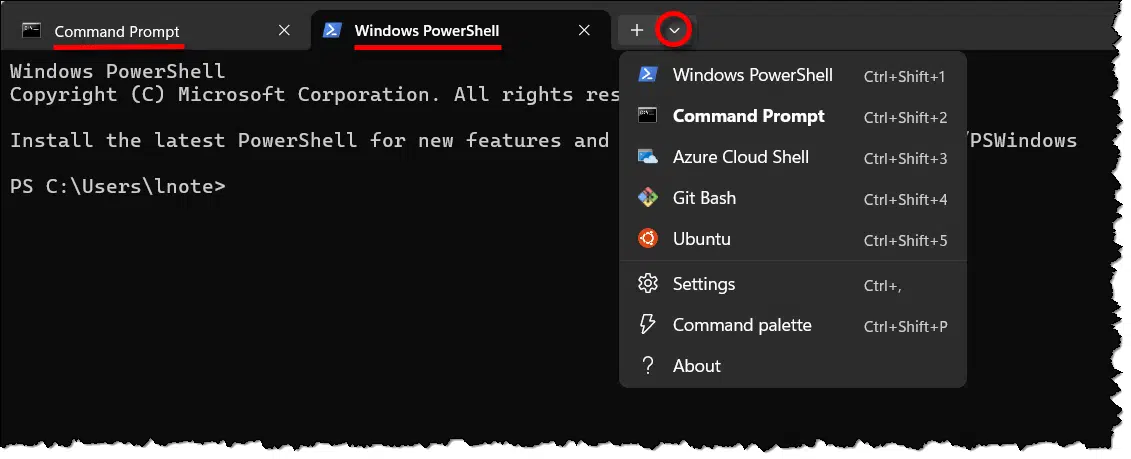Click the Settings gear icon
1131x459 pixels.
point(648,284)
